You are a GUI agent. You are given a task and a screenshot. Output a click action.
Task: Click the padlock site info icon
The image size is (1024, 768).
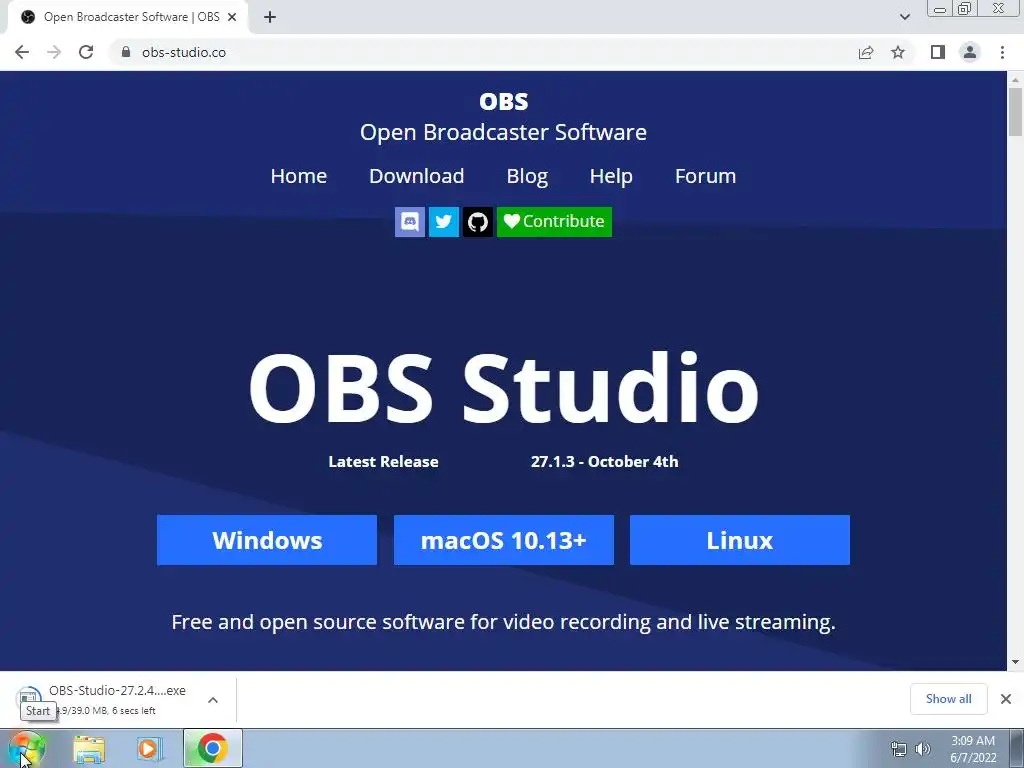pyautogui.click(x=126, y=52)
